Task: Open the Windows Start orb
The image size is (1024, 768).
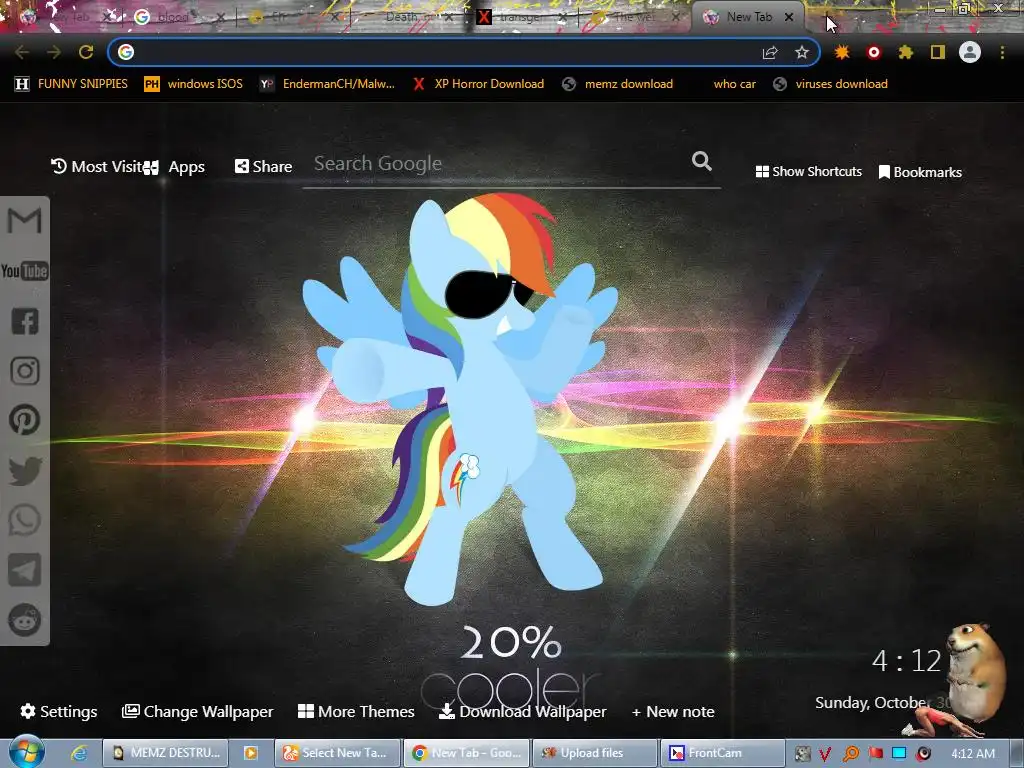Action: (26, 751)
